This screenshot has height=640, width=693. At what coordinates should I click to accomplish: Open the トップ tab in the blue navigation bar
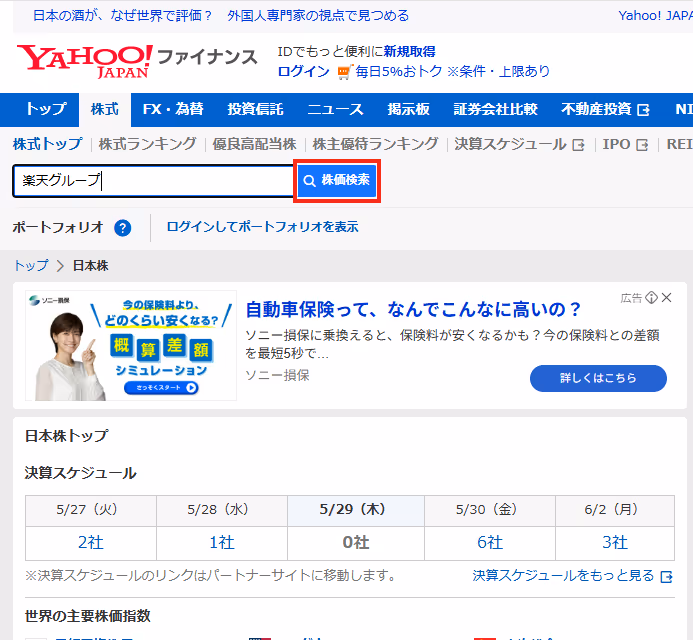(x=46, y=109)
